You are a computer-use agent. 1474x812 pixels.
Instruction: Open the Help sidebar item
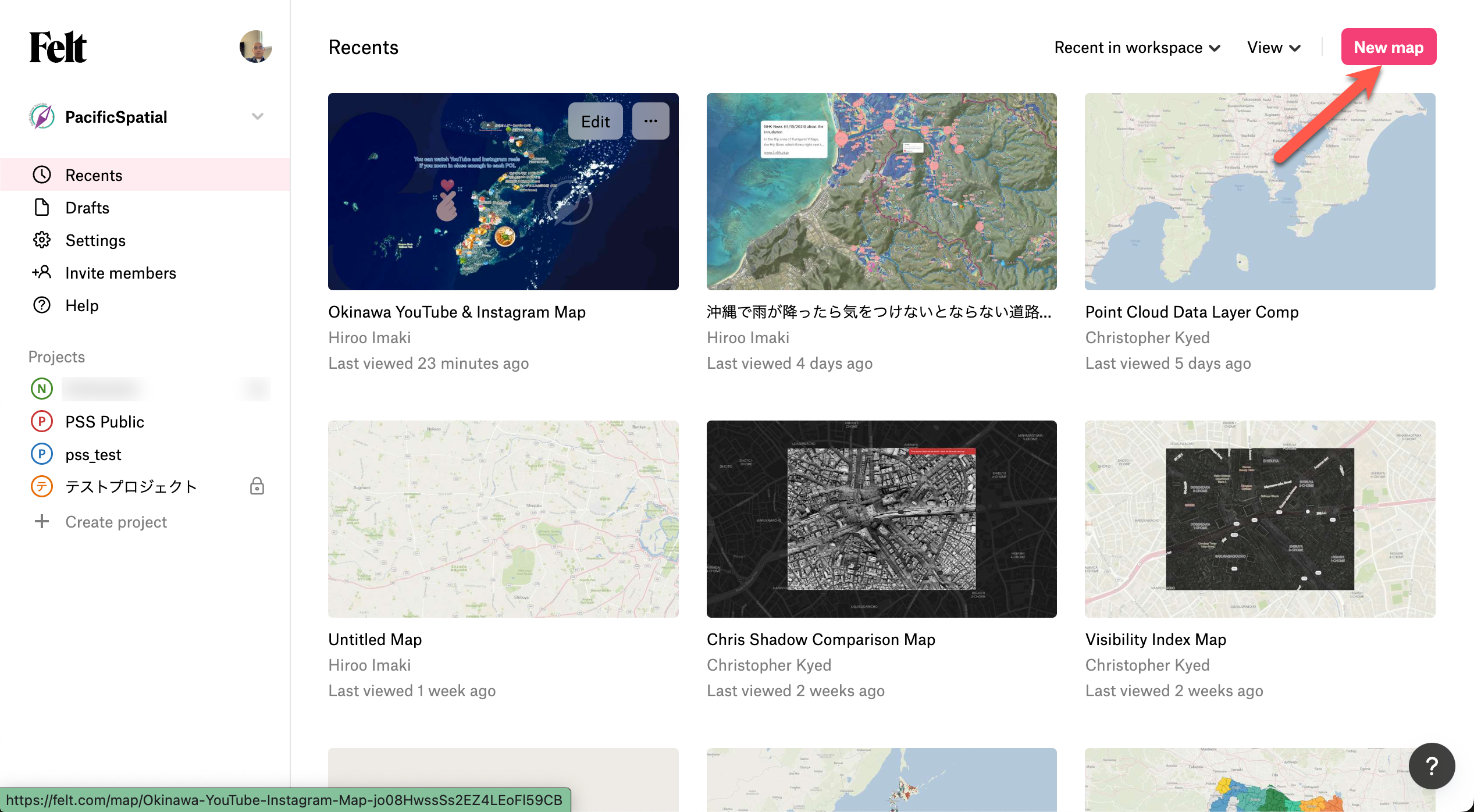pyautogui.click(x=82, y=305)
